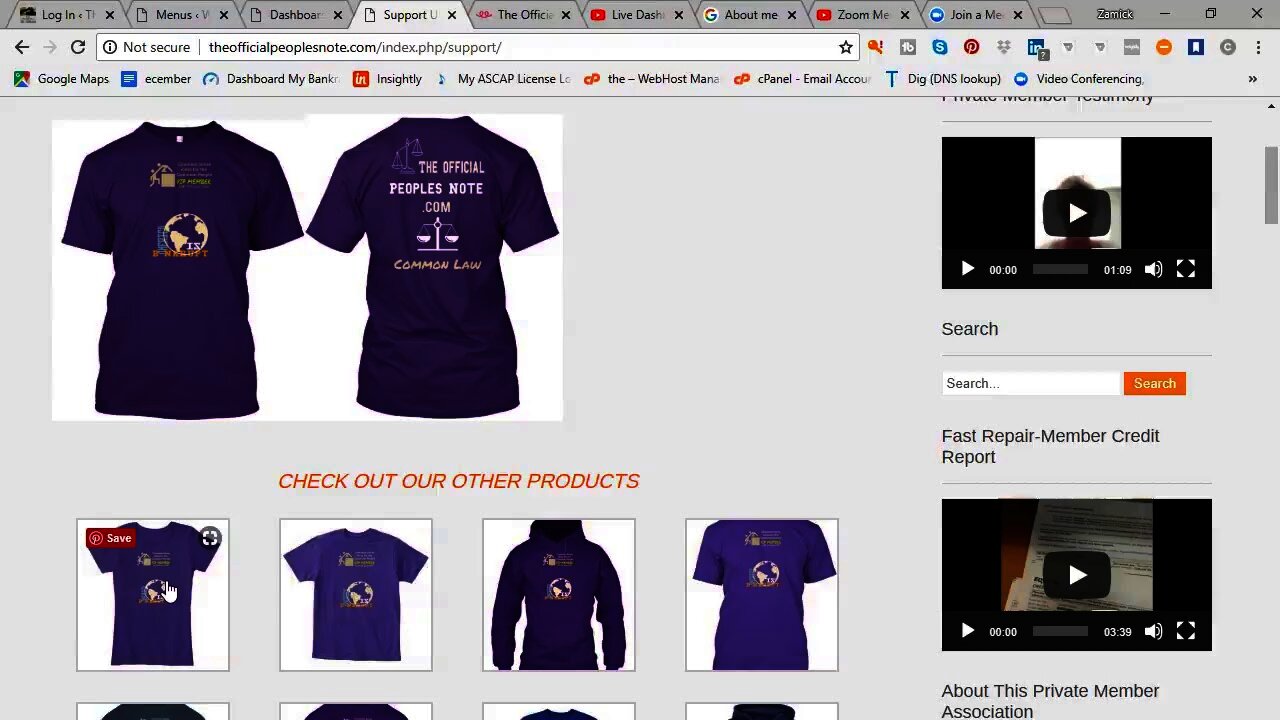Image resolution: width=1280 pixels, height=720 pixels.
Task: Open the hoodie product thumbnail
Action: click(559, 594)
